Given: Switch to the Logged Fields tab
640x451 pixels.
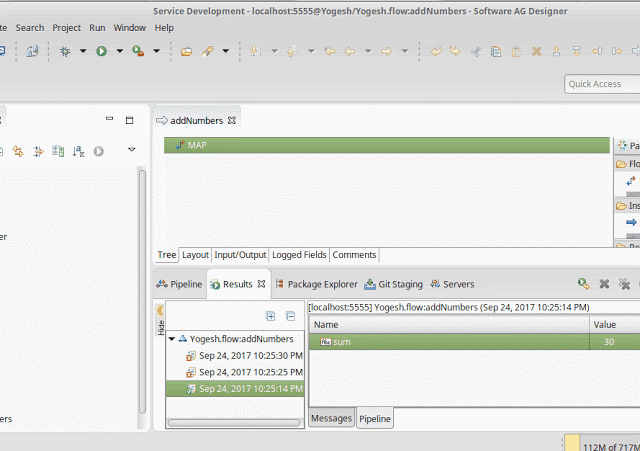Looking at the screenshot, I should [x=299, y=255].
